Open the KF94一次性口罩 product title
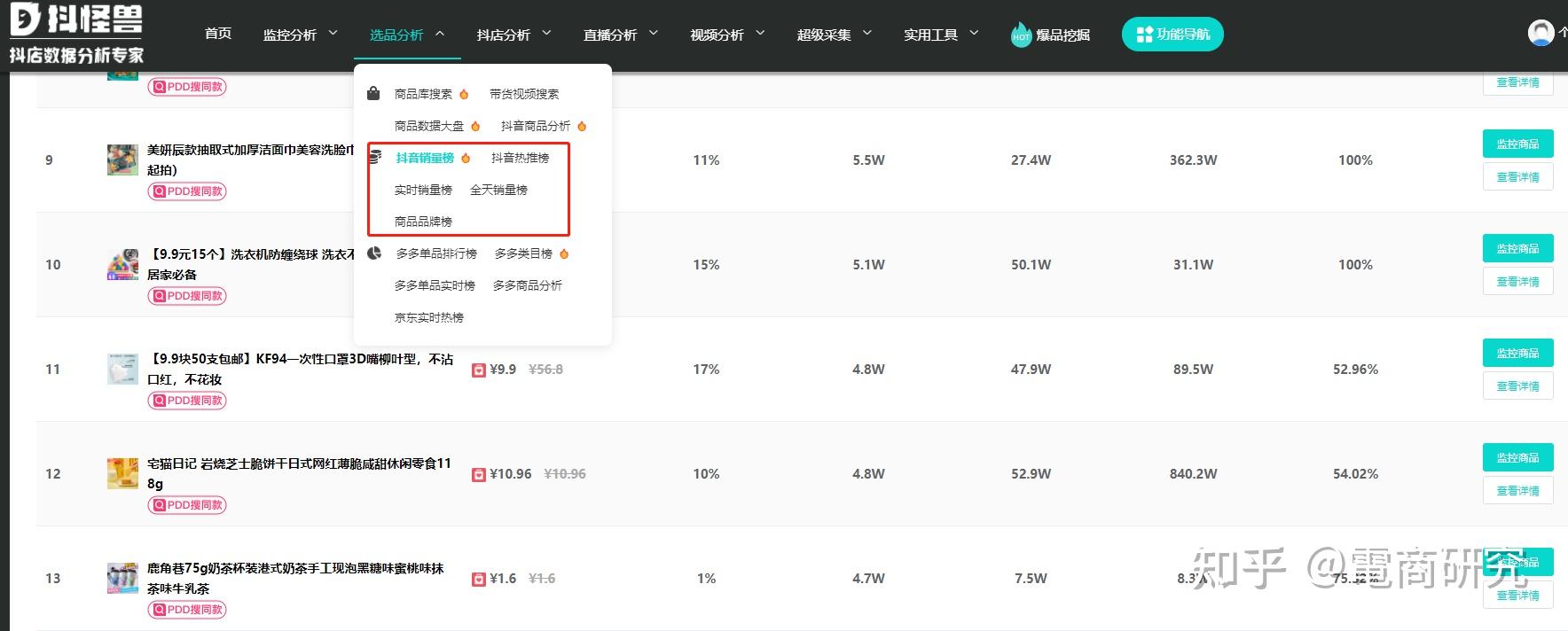Screen dimensions: 1568x631 301,369
